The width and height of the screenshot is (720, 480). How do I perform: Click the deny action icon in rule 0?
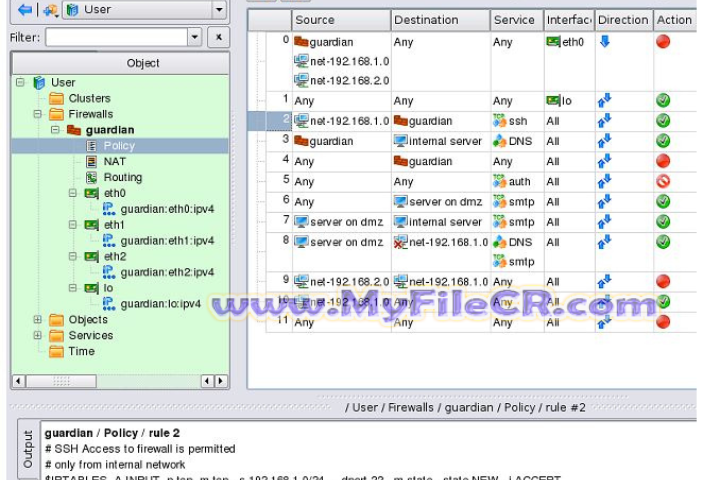click(663, 42)
